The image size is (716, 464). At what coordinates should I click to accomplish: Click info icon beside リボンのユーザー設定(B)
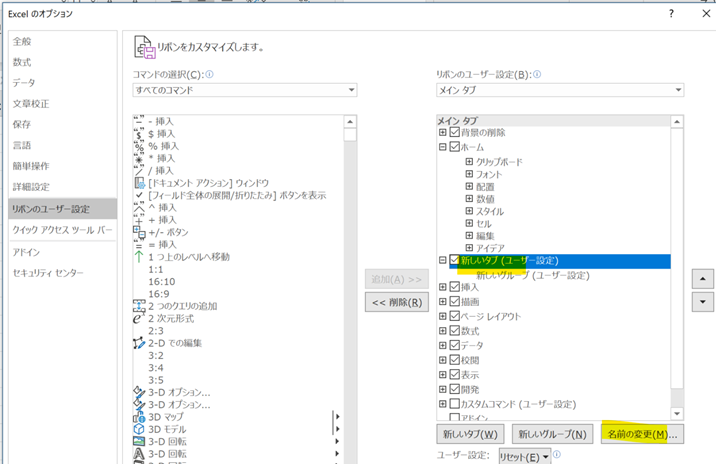537,74
